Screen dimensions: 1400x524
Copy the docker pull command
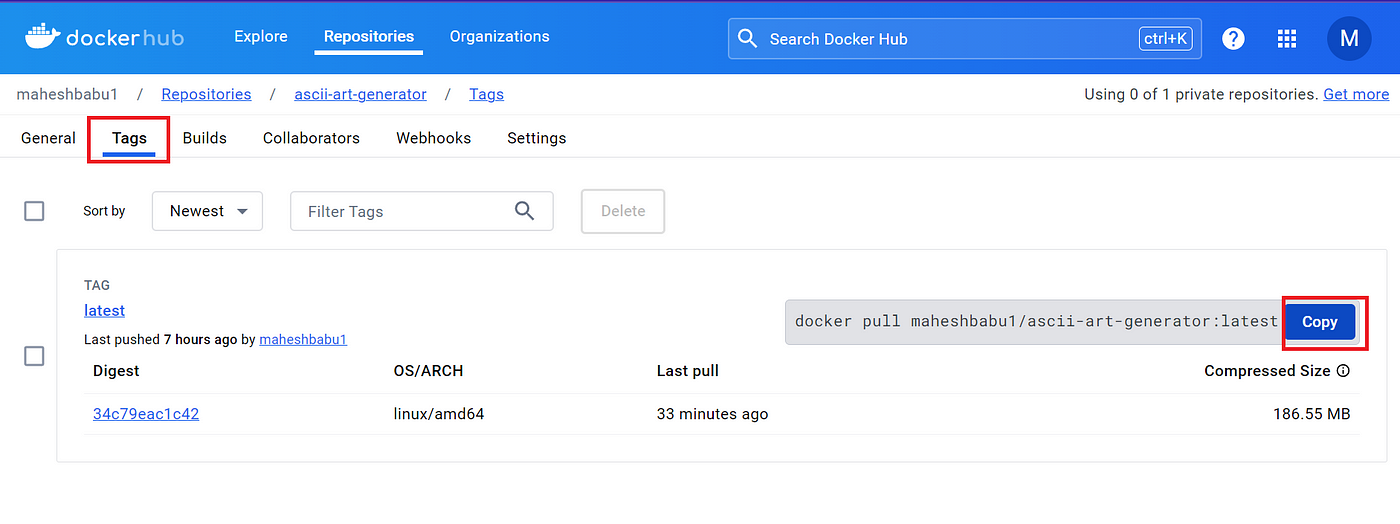coord(1320,322)
